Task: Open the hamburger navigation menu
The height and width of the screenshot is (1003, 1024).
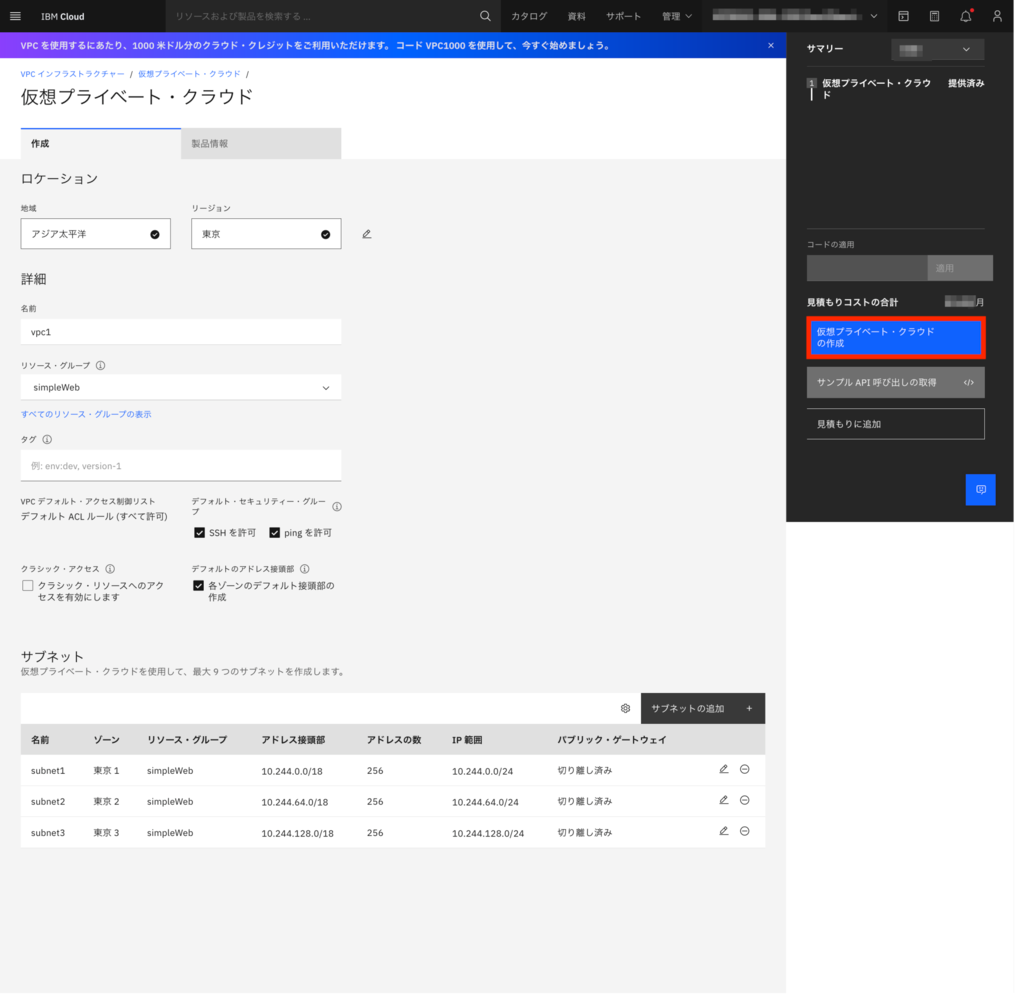Action: coord(16,16)
